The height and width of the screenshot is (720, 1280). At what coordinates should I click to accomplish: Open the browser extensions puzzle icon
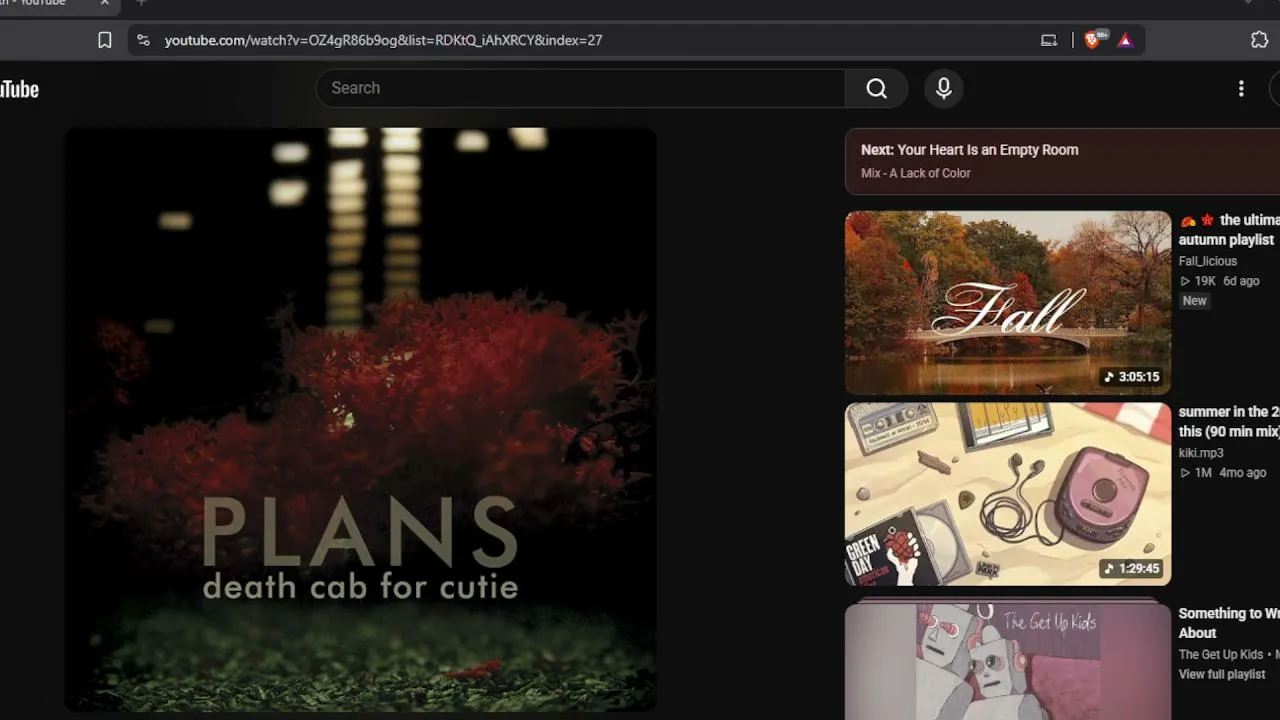(x=1260, y=40)
